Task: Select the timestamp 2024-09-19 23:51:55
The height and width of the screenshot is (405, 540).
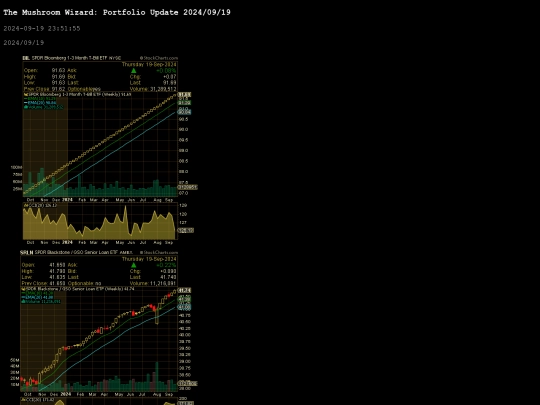Action: coord(42,29)
